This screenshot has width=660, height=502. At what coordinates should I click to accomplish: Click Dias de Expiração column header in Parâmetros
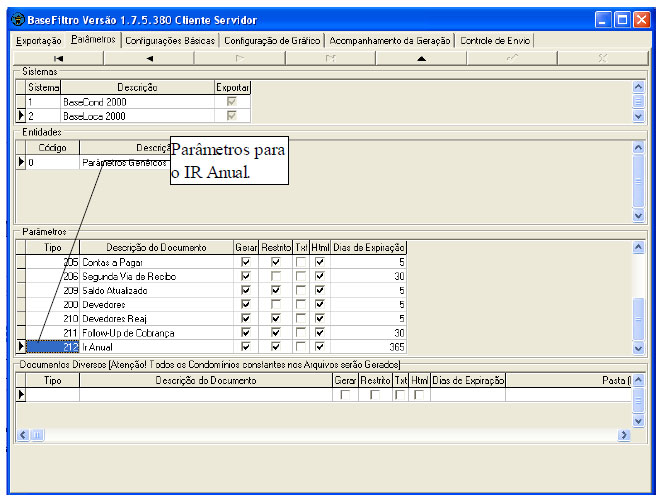point(369,247)
